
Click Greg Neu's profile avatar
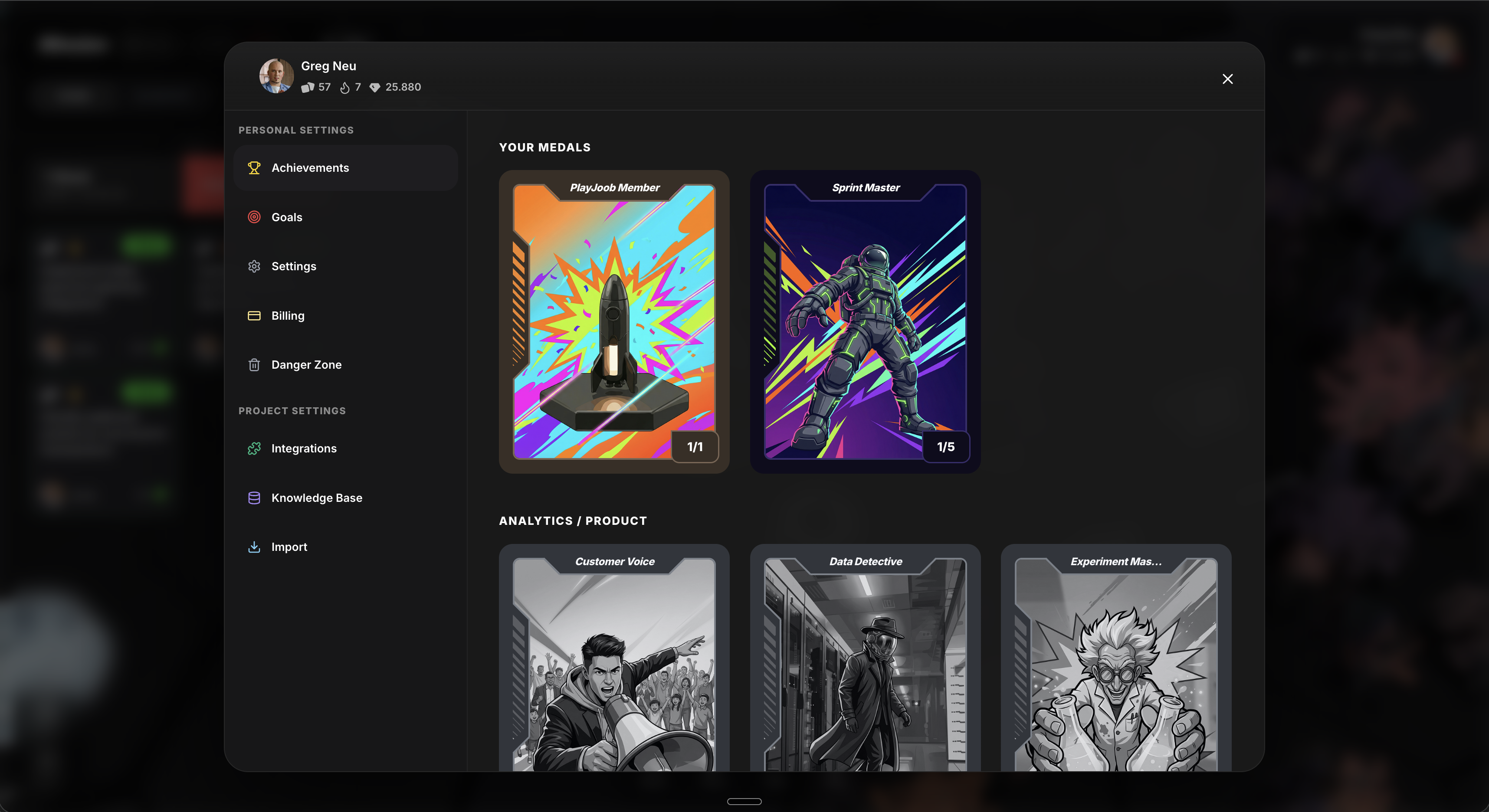pyautogui.click(x=276, y=76)
